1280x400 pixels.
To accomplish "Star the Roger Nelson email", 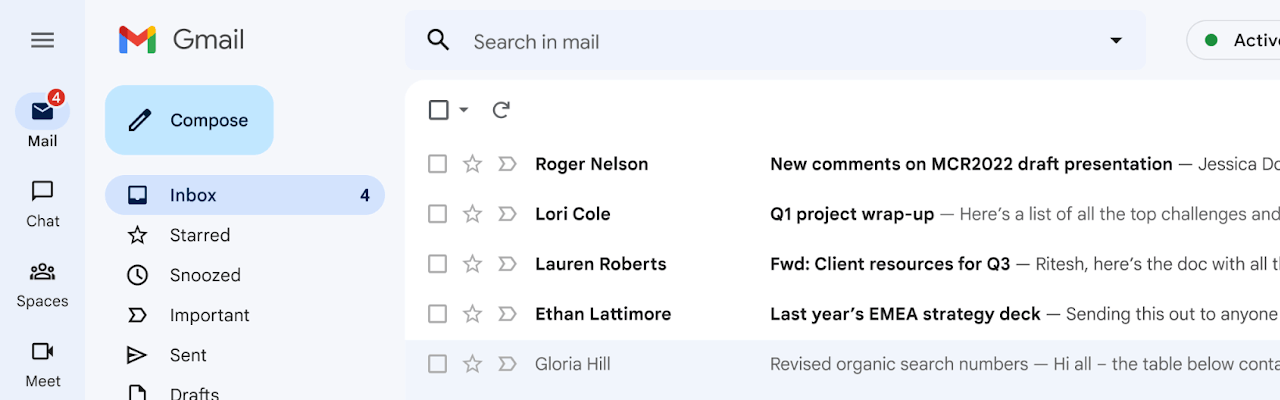I will pos(472,164).
